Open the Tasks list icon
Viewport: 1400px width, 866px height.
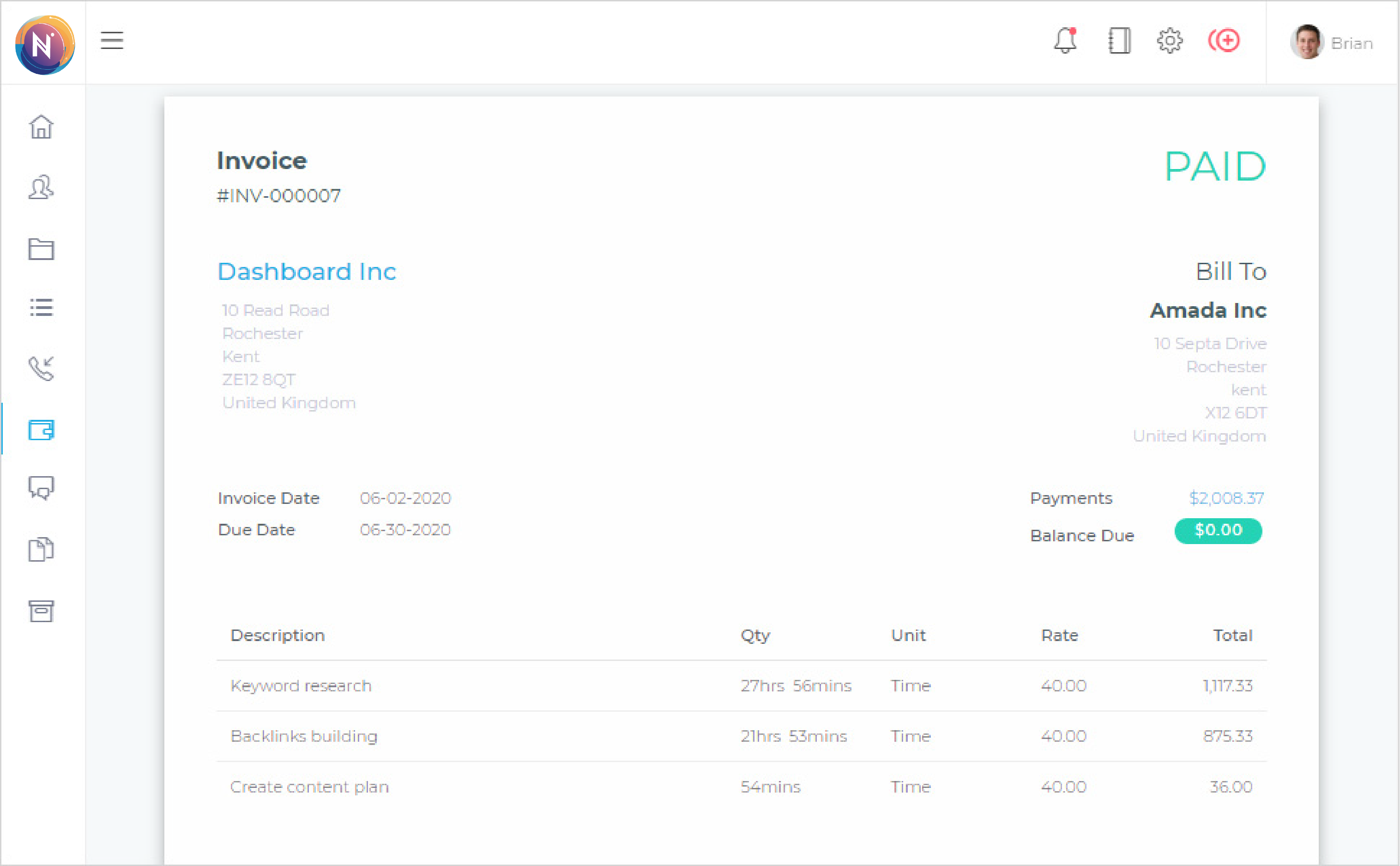coord(41,308)
